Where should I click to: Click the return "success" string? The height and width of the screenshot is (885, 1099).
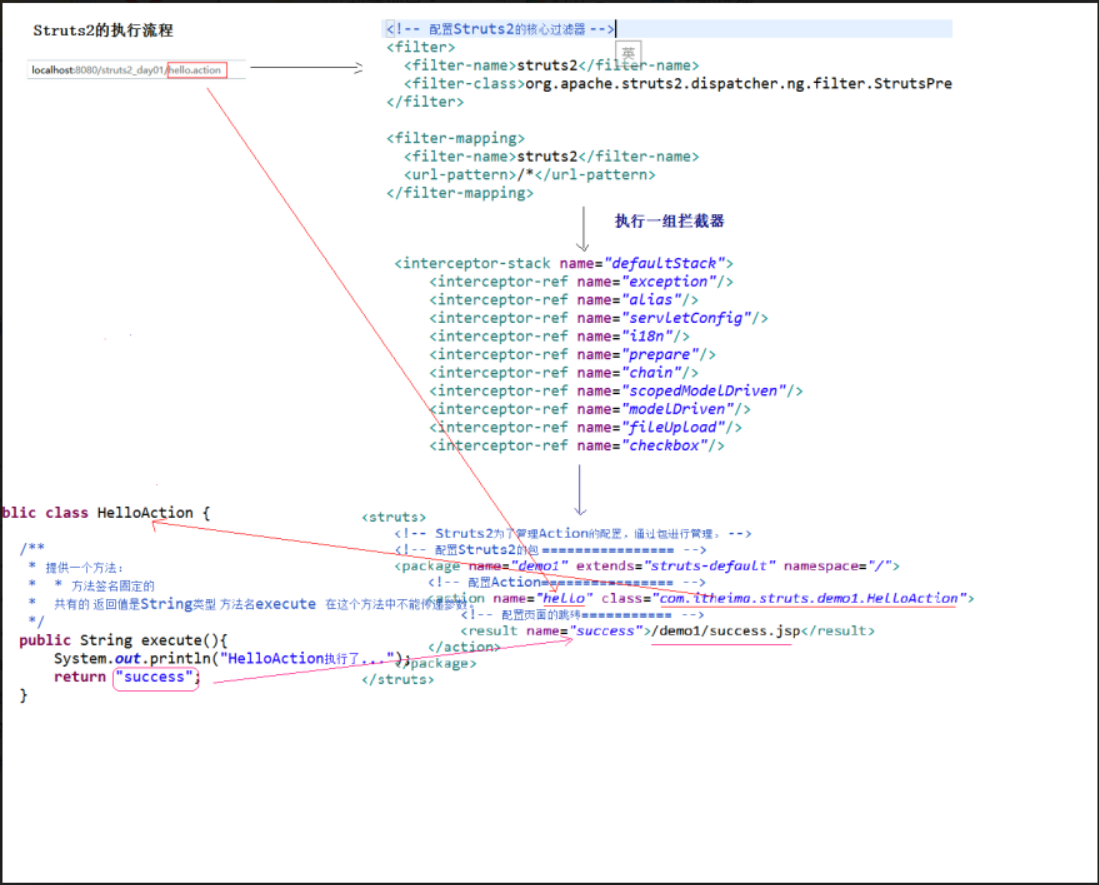pyautogui.click(x=155, y=677)
